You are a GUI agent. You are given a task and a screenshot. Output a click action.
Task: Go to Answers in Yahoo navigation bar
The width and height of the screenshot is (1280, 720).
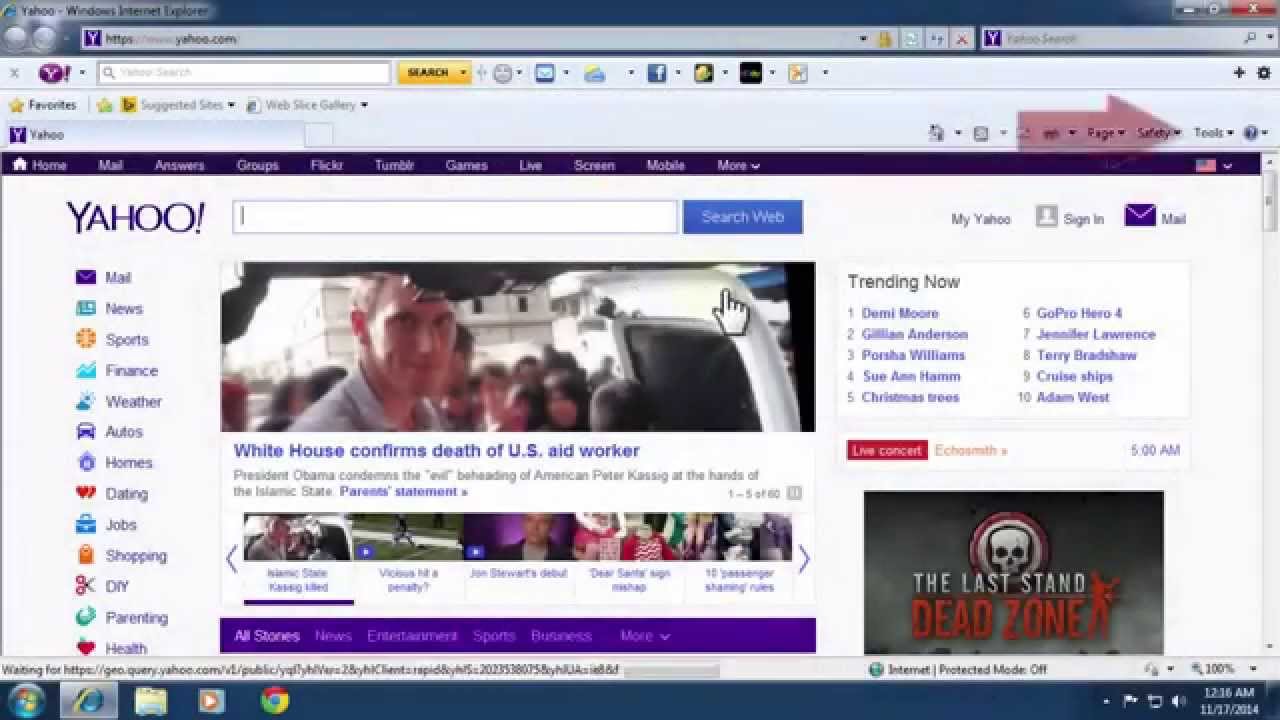tap(179, 165)
